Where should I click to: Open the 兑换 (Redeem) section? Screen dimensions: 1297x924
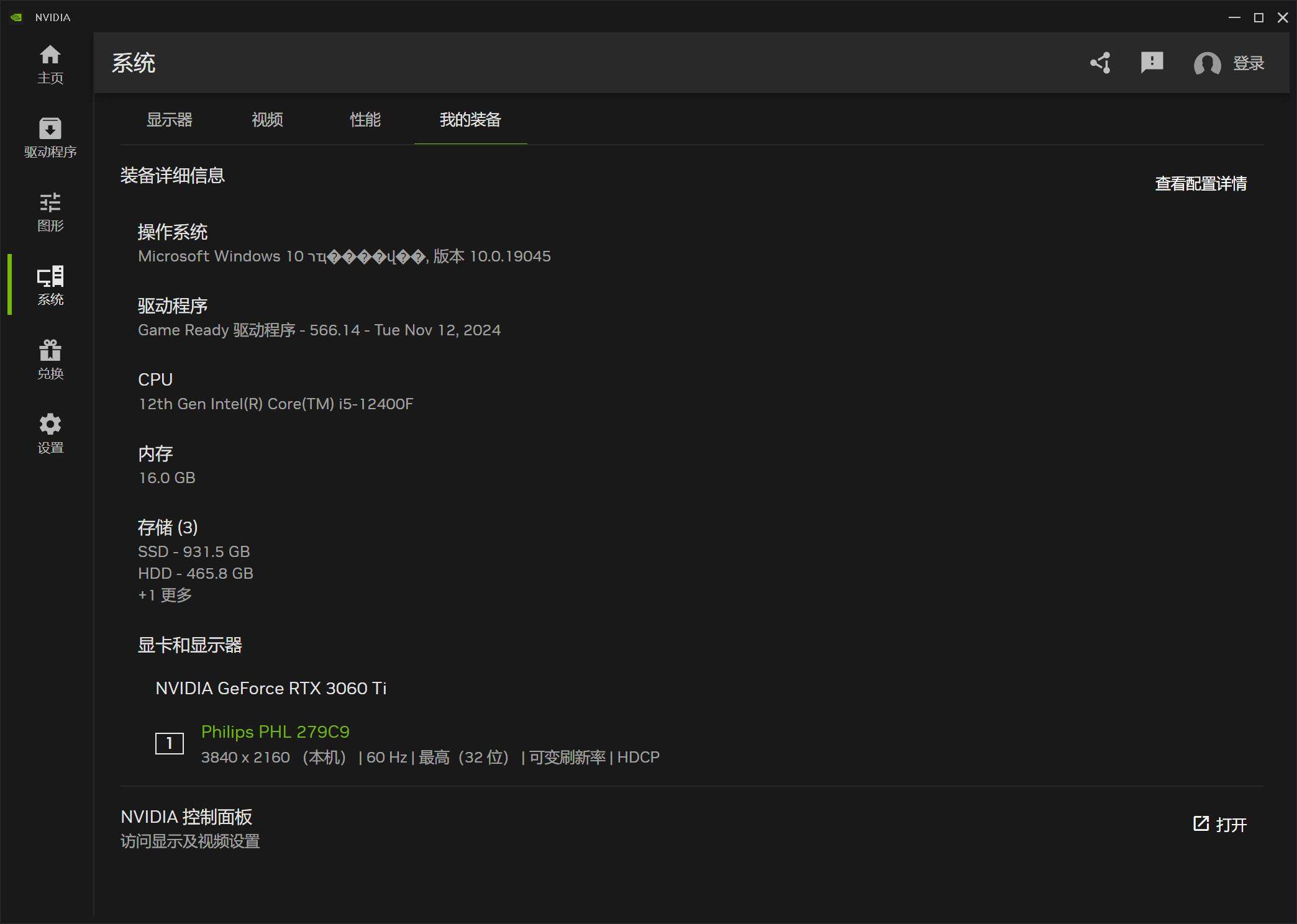(x=50, y=359)
